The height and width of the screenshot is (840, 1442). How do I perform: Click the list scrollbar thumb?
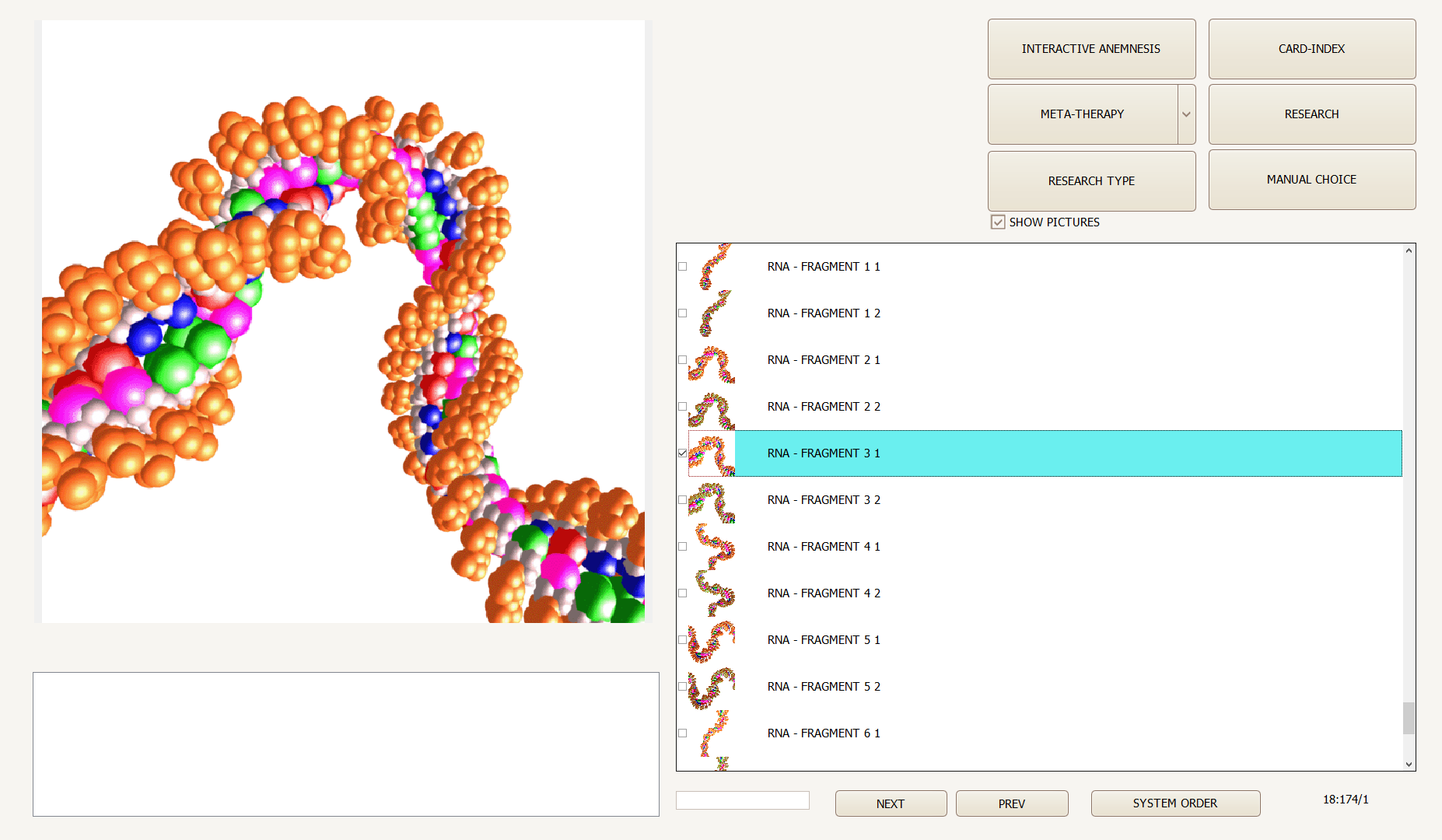click(1409, 718)
